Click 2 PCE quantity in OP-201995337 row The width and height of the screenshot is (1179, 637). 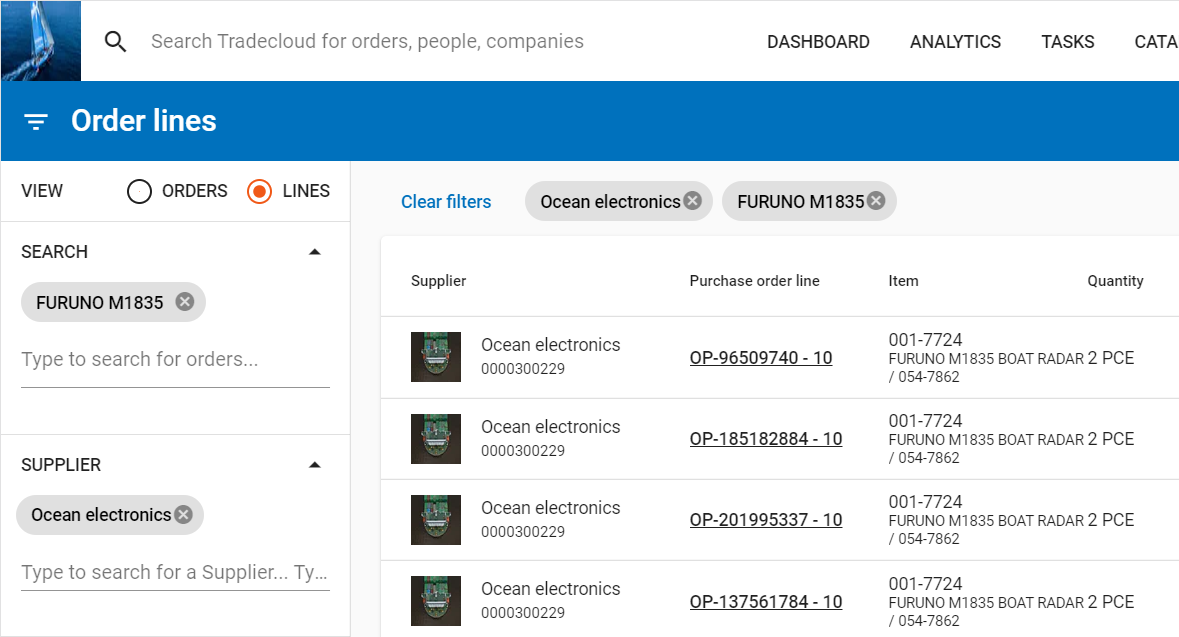point(1111,520)
